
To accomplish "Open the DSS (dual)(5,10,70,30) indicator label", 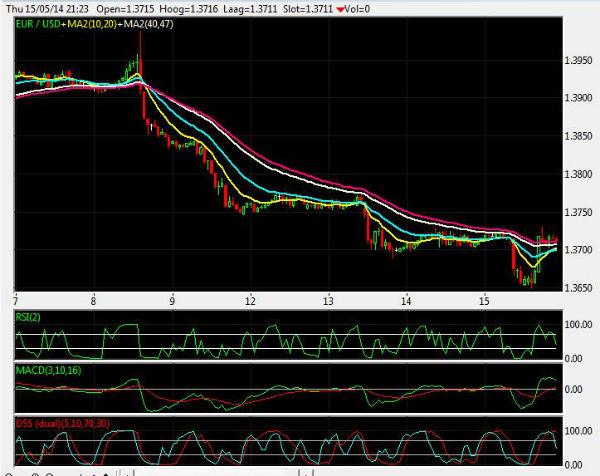I will point(63,424).
